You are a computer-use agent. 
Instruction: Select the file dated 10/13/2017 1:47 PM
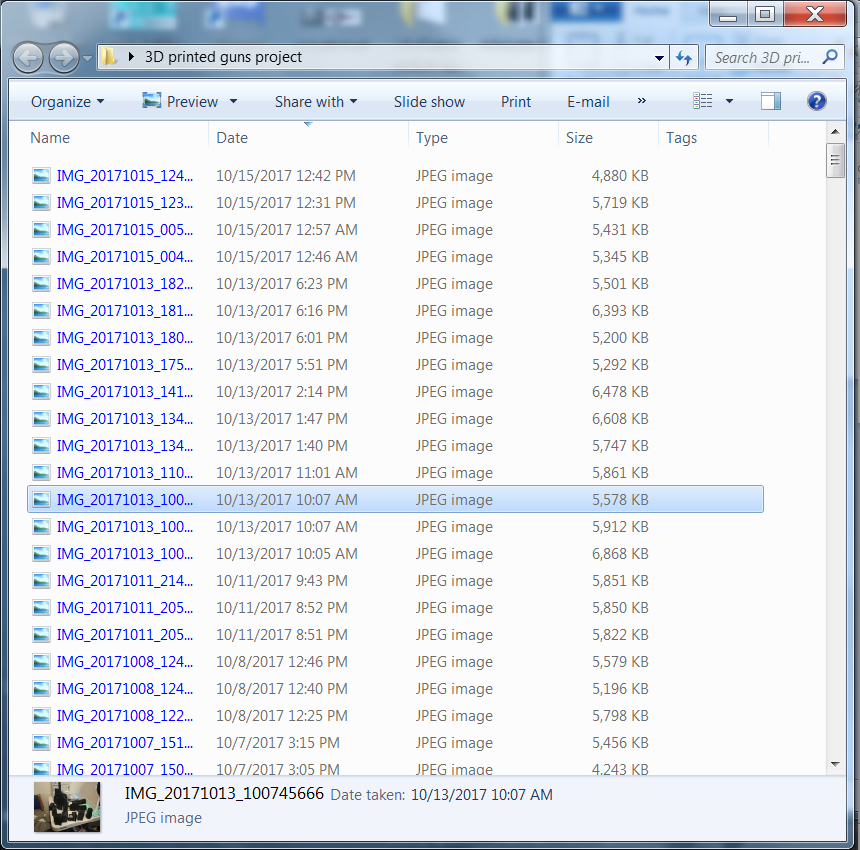(x=395, y=418)
